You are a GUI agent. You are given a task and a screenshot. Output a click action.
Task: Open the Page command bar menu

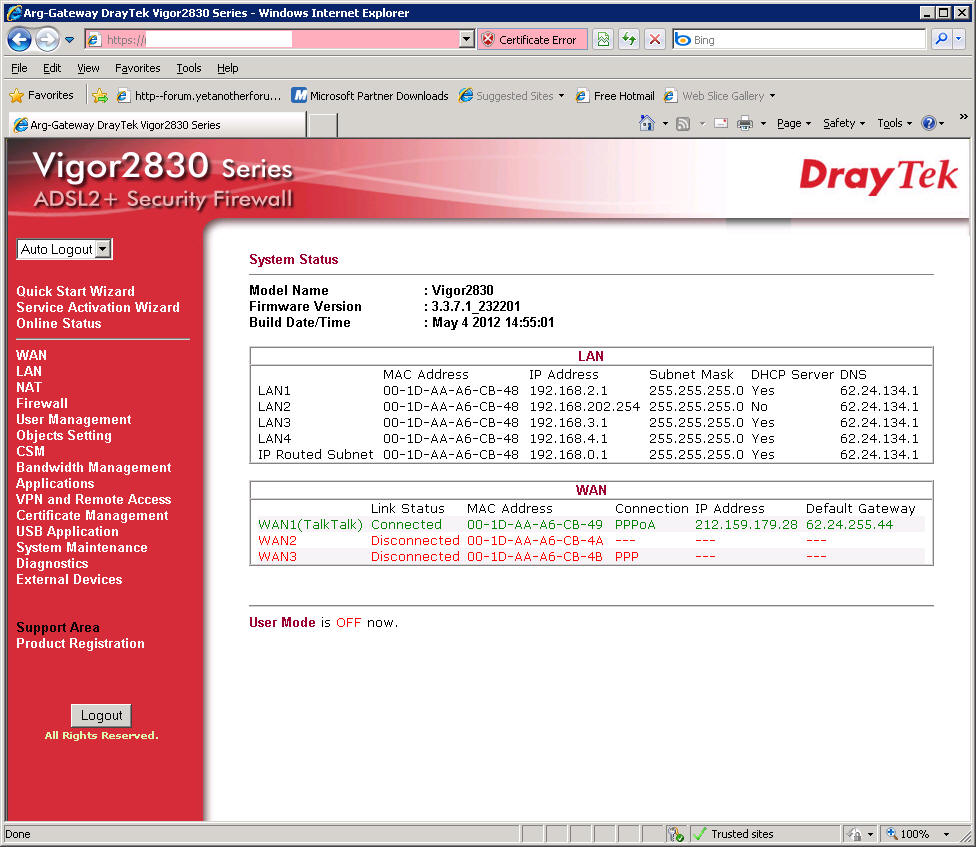click(794, 123)
